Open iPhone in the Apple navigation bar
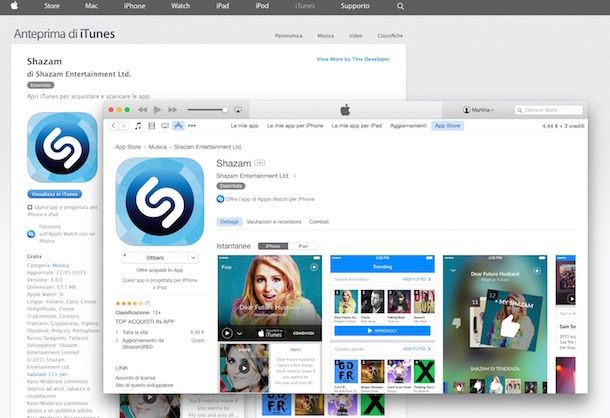The image size is (610, 418). [135, 6]
